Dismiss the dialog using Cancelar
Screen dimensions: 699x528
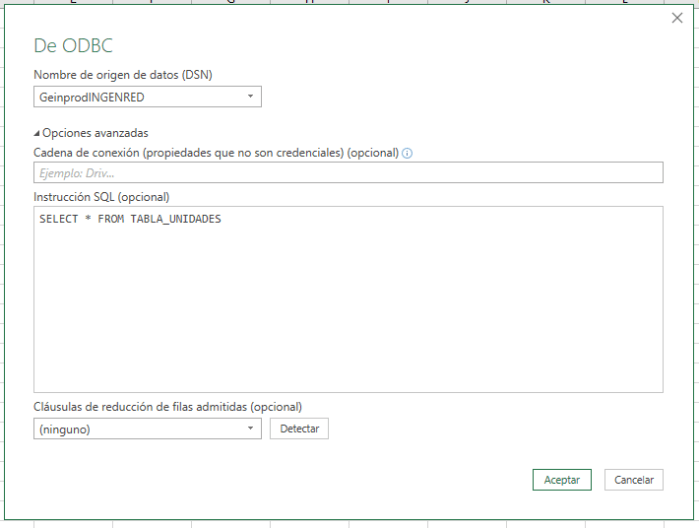pyautogui.click(x=634, y=480)
